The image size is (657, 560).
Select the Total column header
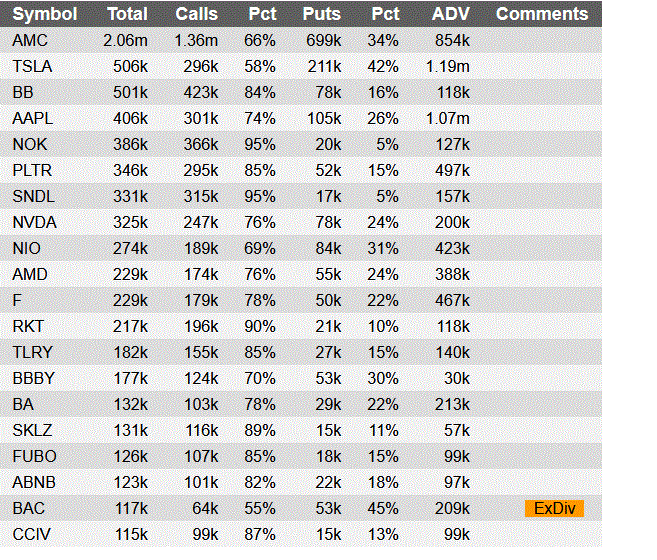point(127,14)
